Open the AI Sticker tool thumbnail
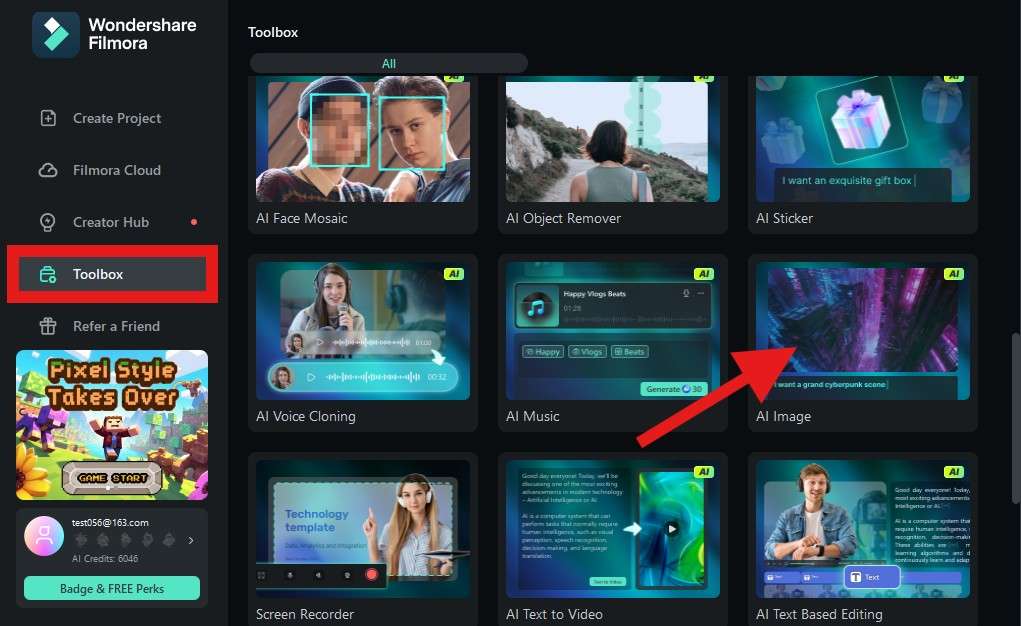Screen dimensions: 1021x626 pos(863,139)
